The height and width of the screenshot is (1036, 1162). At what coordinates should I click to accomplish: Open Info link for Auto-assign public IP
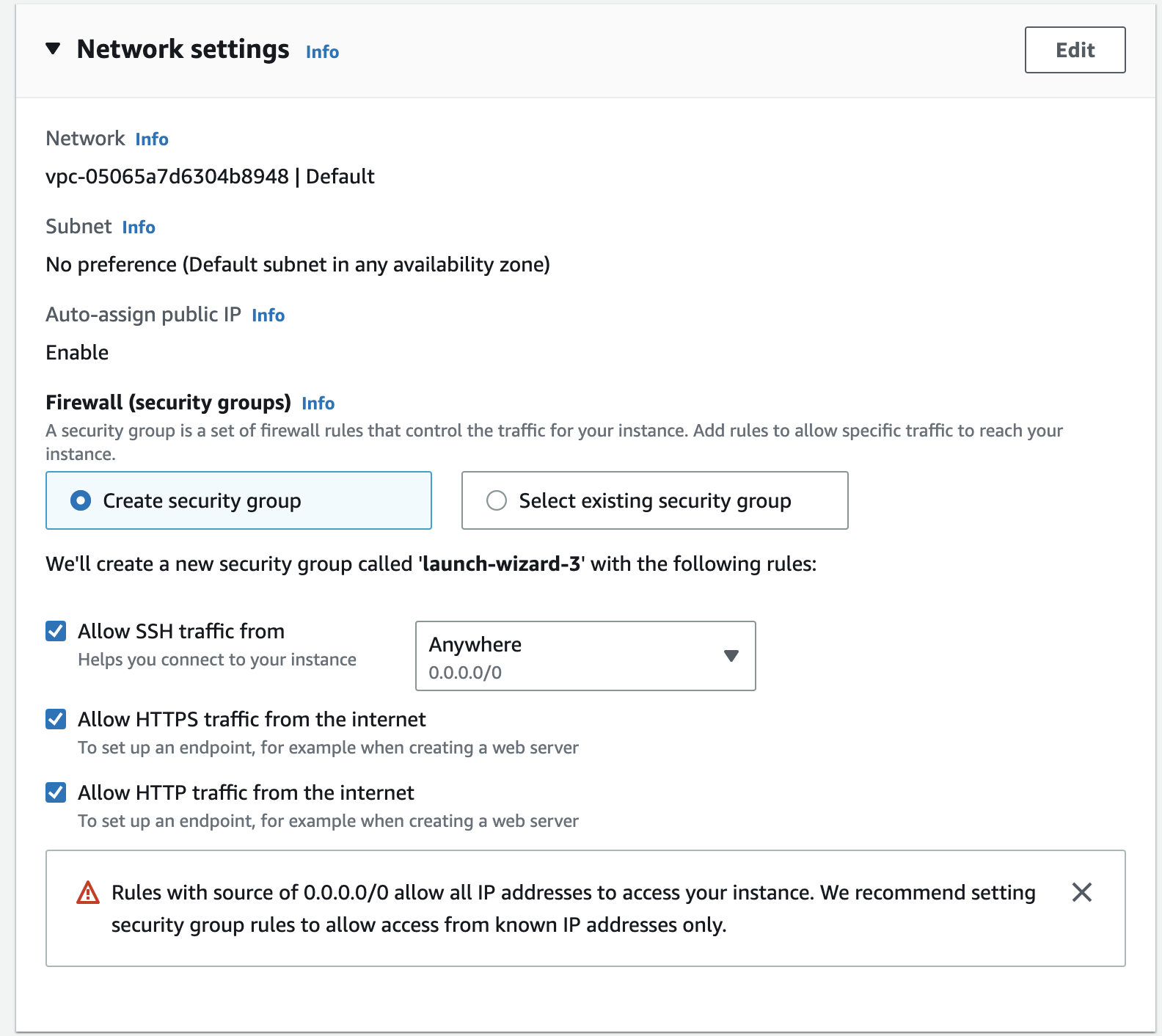pos(268,315)
